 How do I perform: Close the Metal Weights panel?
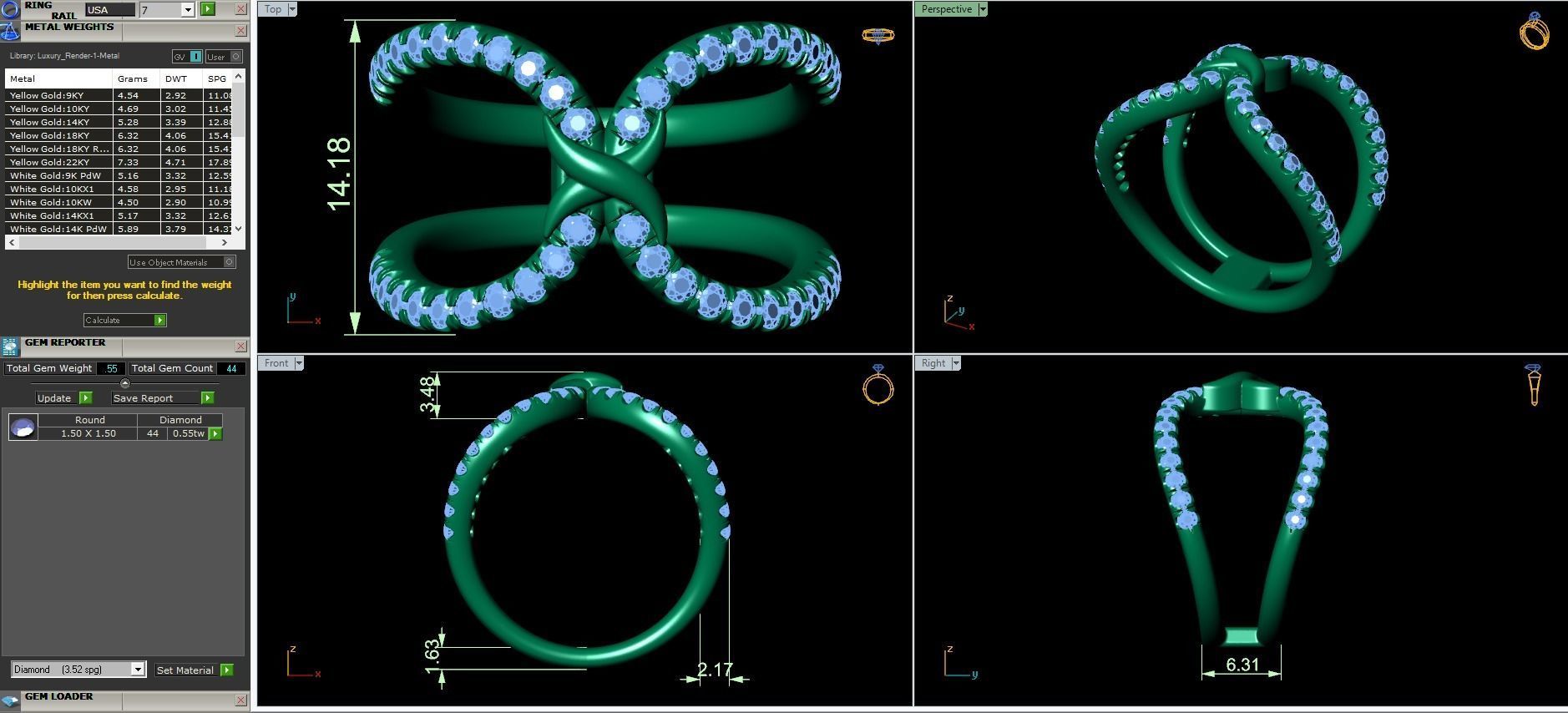coord(240,31)
